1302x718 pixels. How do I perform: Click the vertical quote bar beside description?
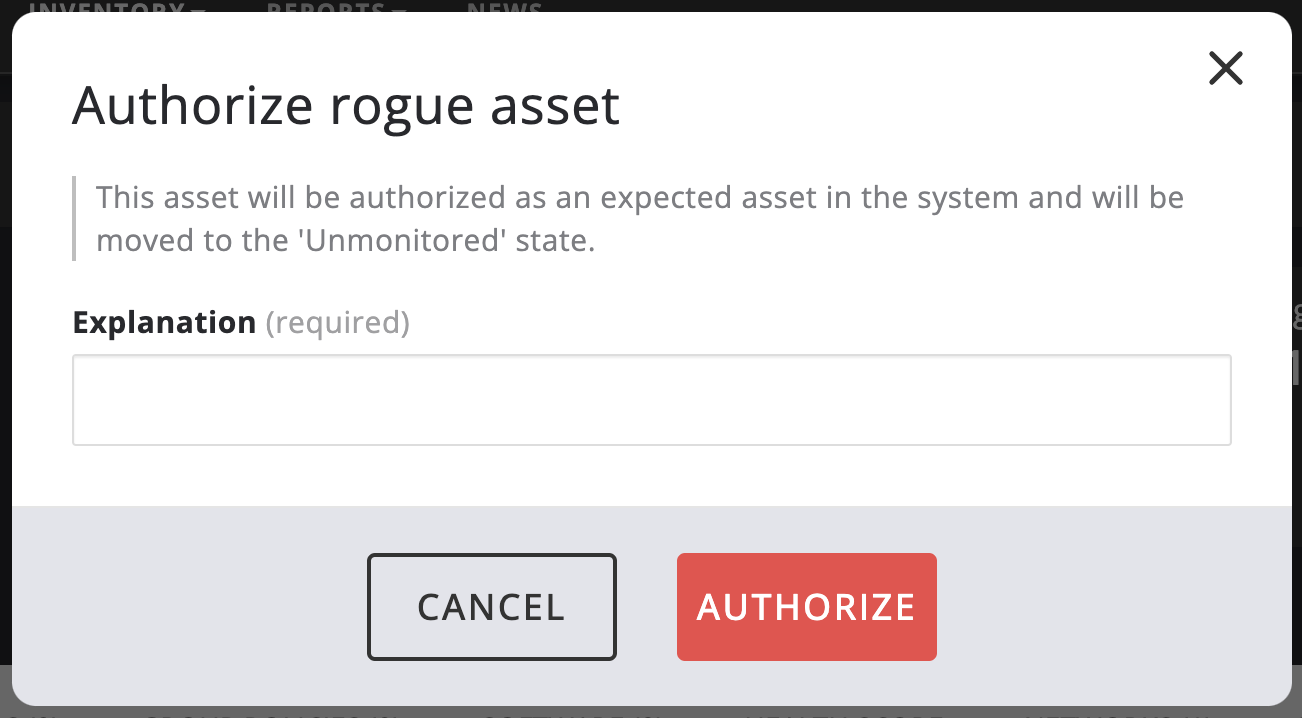coord(74,219)
